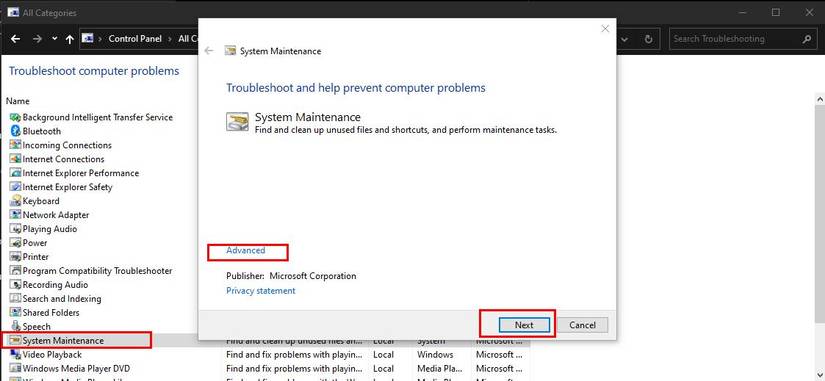Select the Speech entry

pos(36,326)
